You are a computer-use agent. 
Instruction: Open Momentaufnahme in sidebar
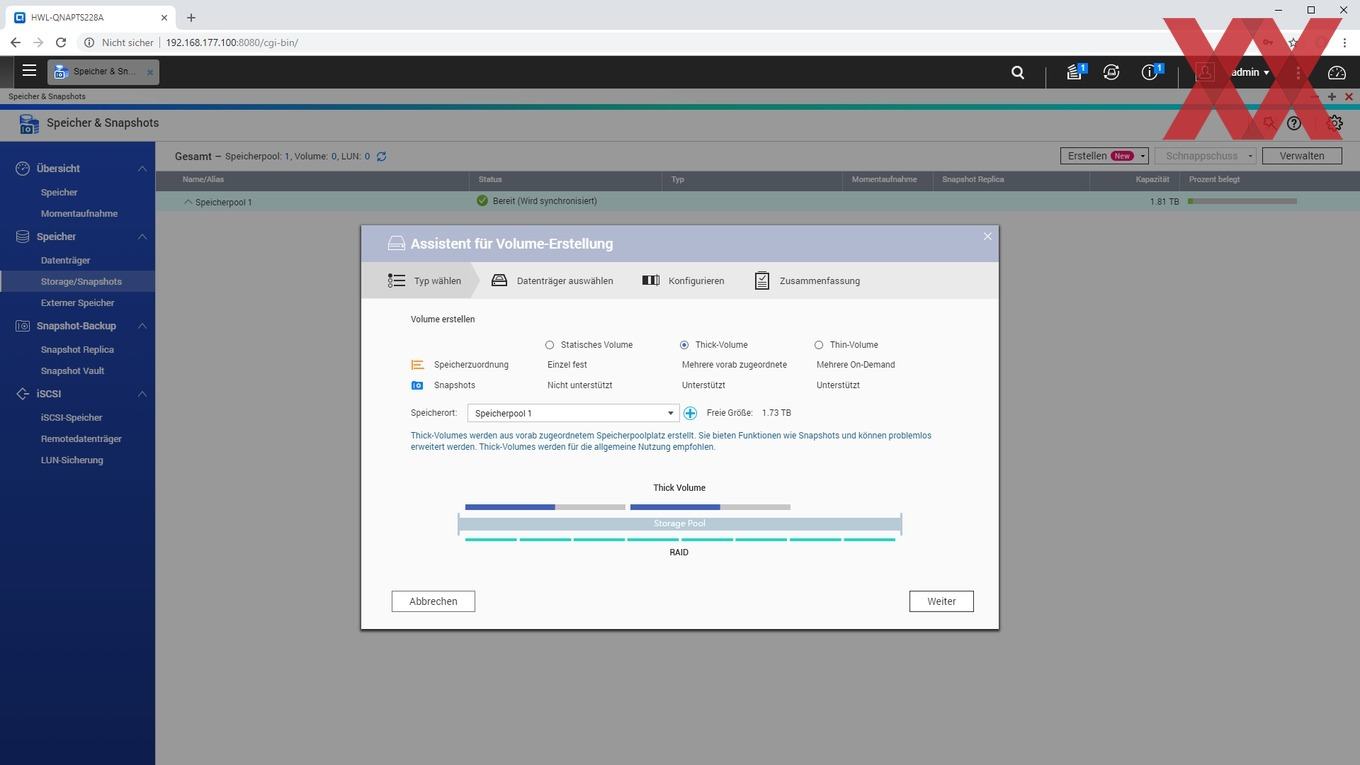79,213
